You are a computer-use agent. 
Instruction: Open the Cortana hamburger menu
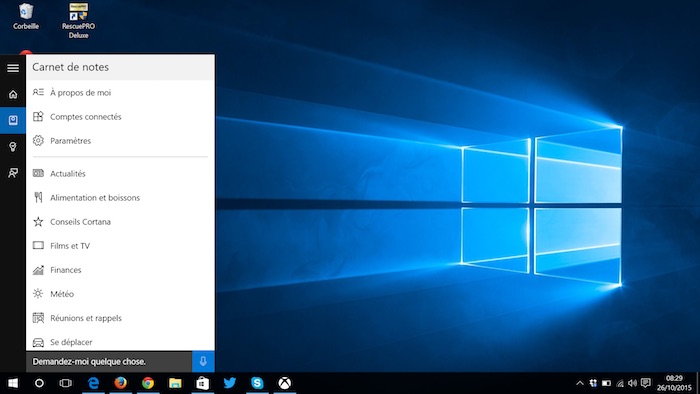tap(13, 68)
